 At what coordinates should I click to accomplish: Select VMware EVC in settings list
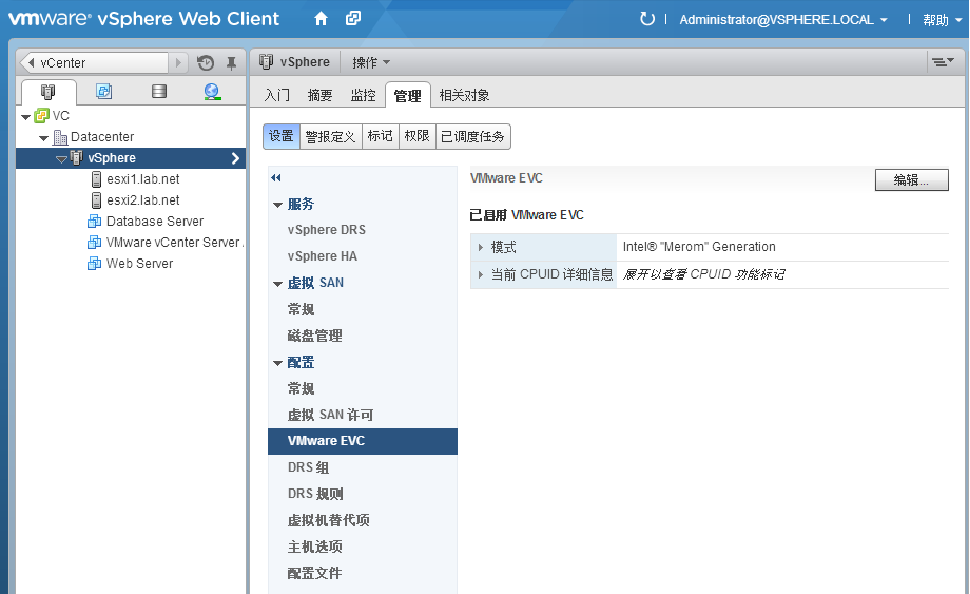[x=363, y=441]
